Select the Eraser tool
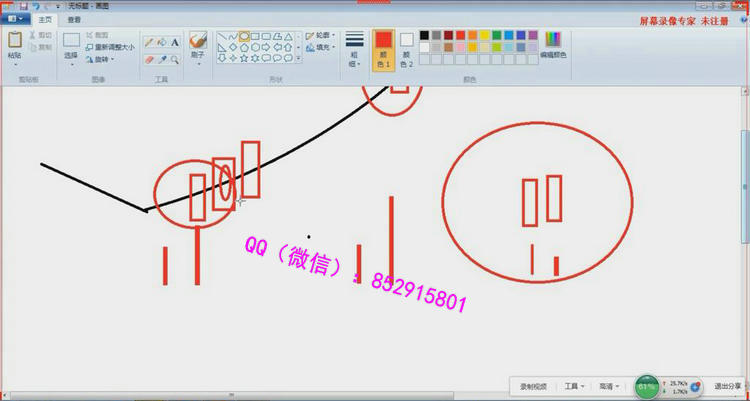The image size is (750, 401). coord(149,59)
